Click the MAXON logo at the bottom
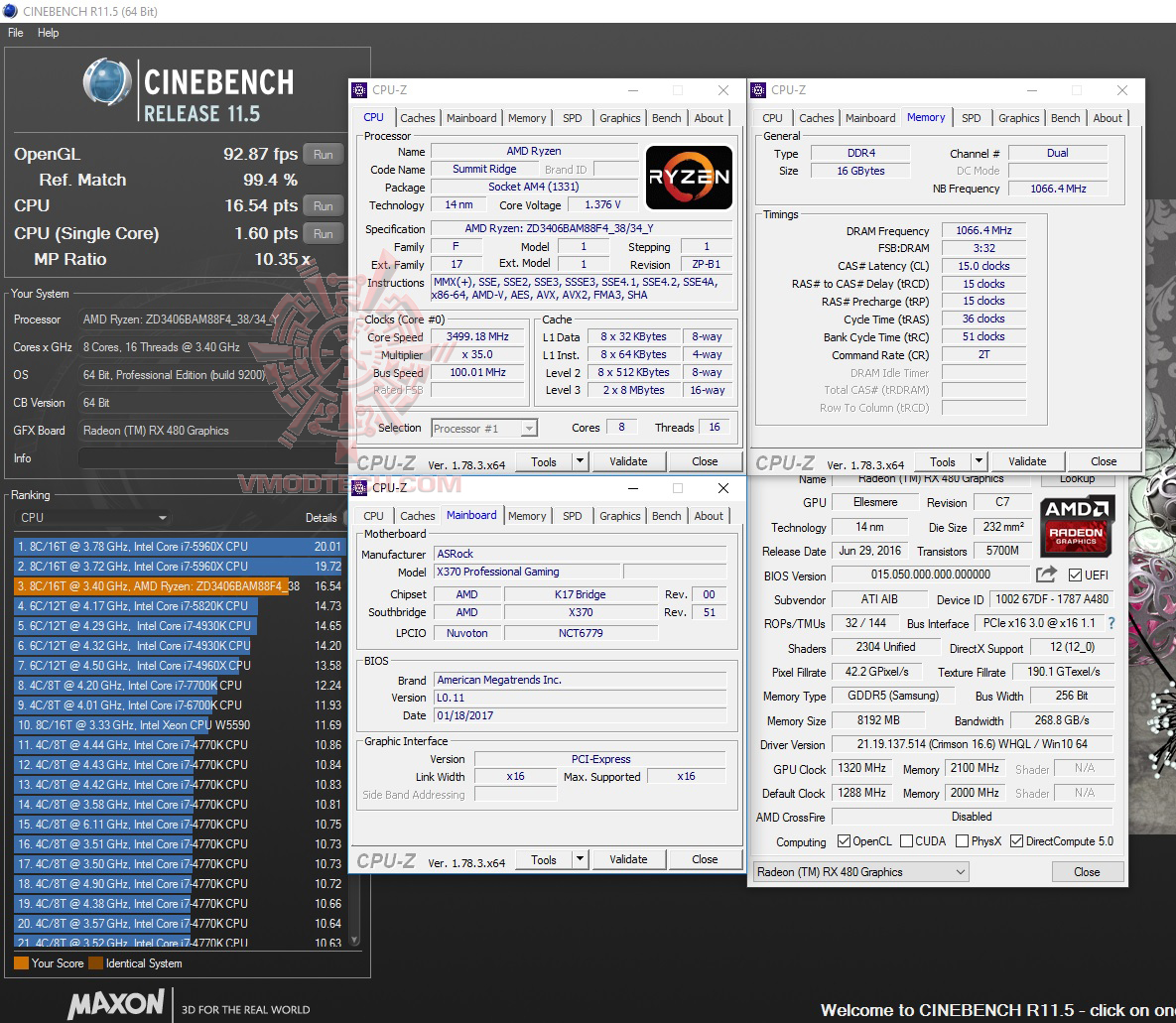The width and height of the screenshot is (1176, 1023). pyautogui.click(x=116, y=1004)
